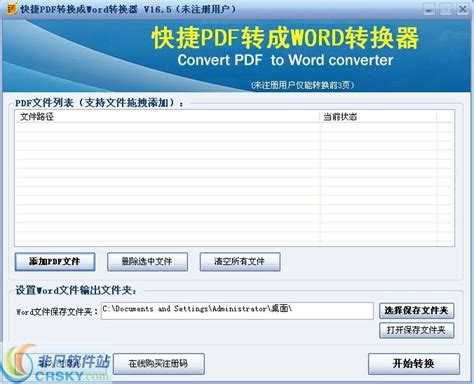Screen dimensions: 474x384
Task: Click the 选择保存文件夹 button
Action: pos(417,311)
